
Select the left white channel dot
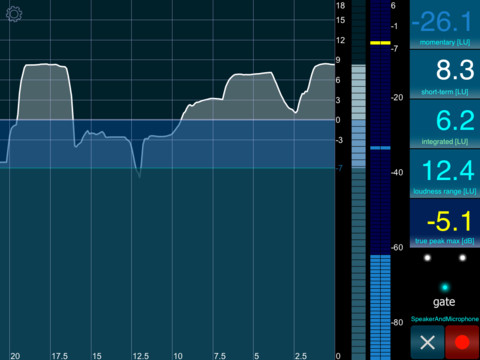pos(427,258)
